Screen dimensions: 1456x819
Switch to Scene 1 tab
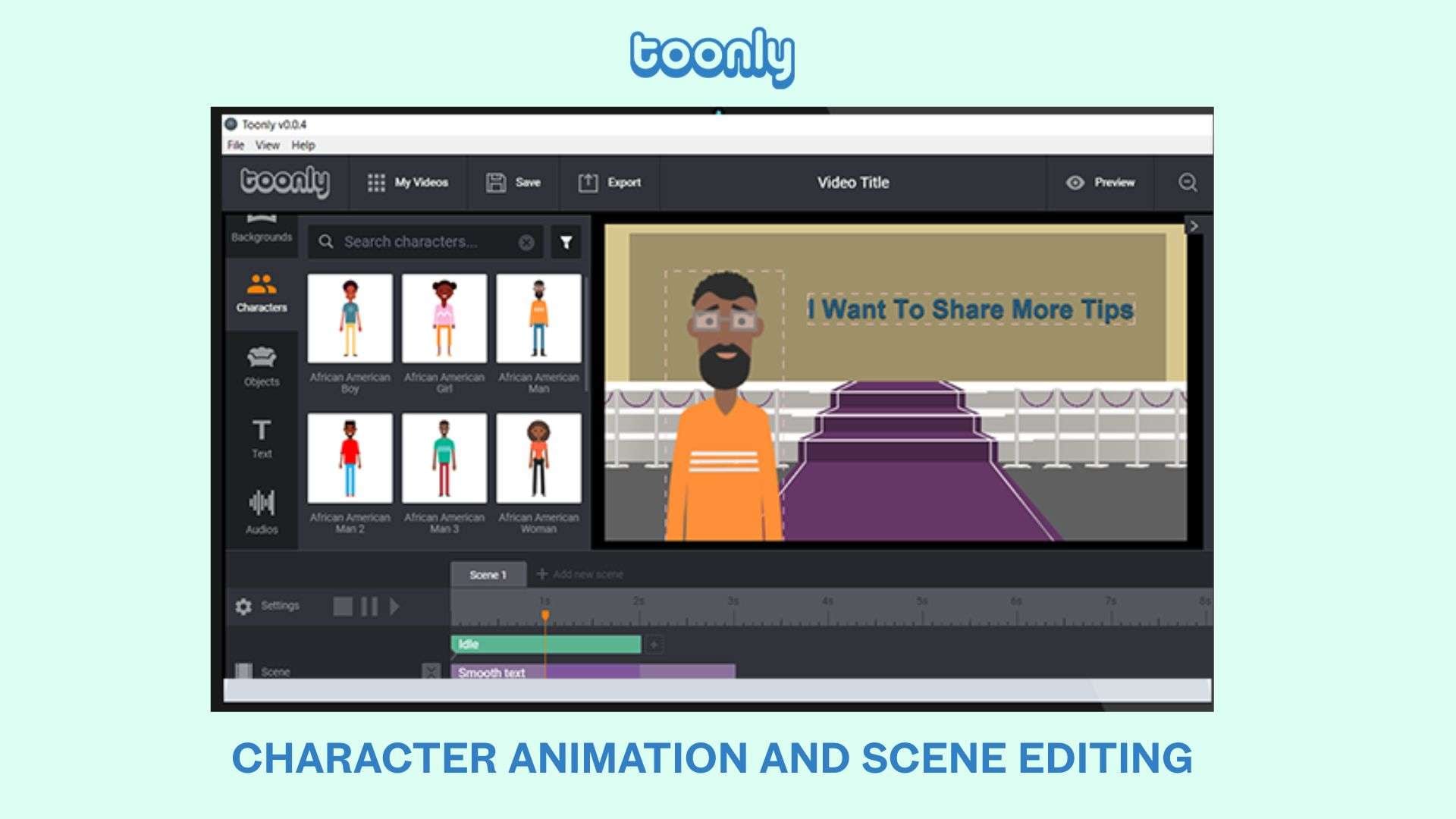(488, 575)
